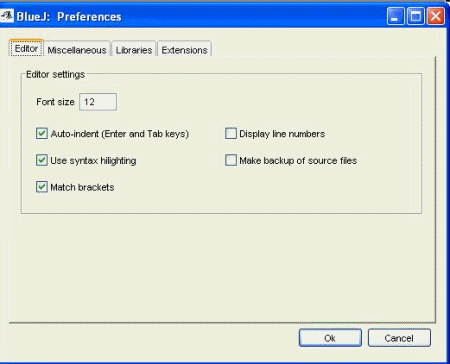Click the BlueJ: Preferences title text
This screenshot has width=450, height=364.
point(69,17)
